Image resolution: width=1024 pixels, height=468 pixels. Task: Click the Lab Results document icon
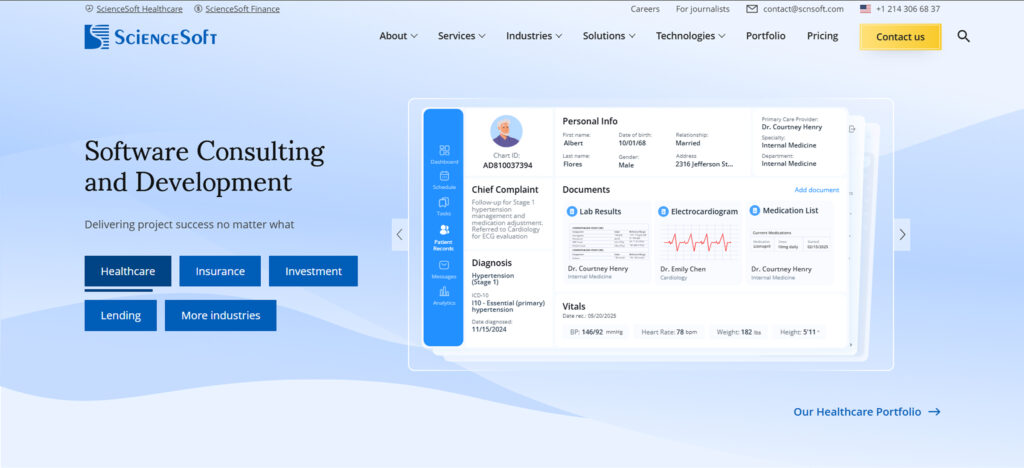coord(572,211)
